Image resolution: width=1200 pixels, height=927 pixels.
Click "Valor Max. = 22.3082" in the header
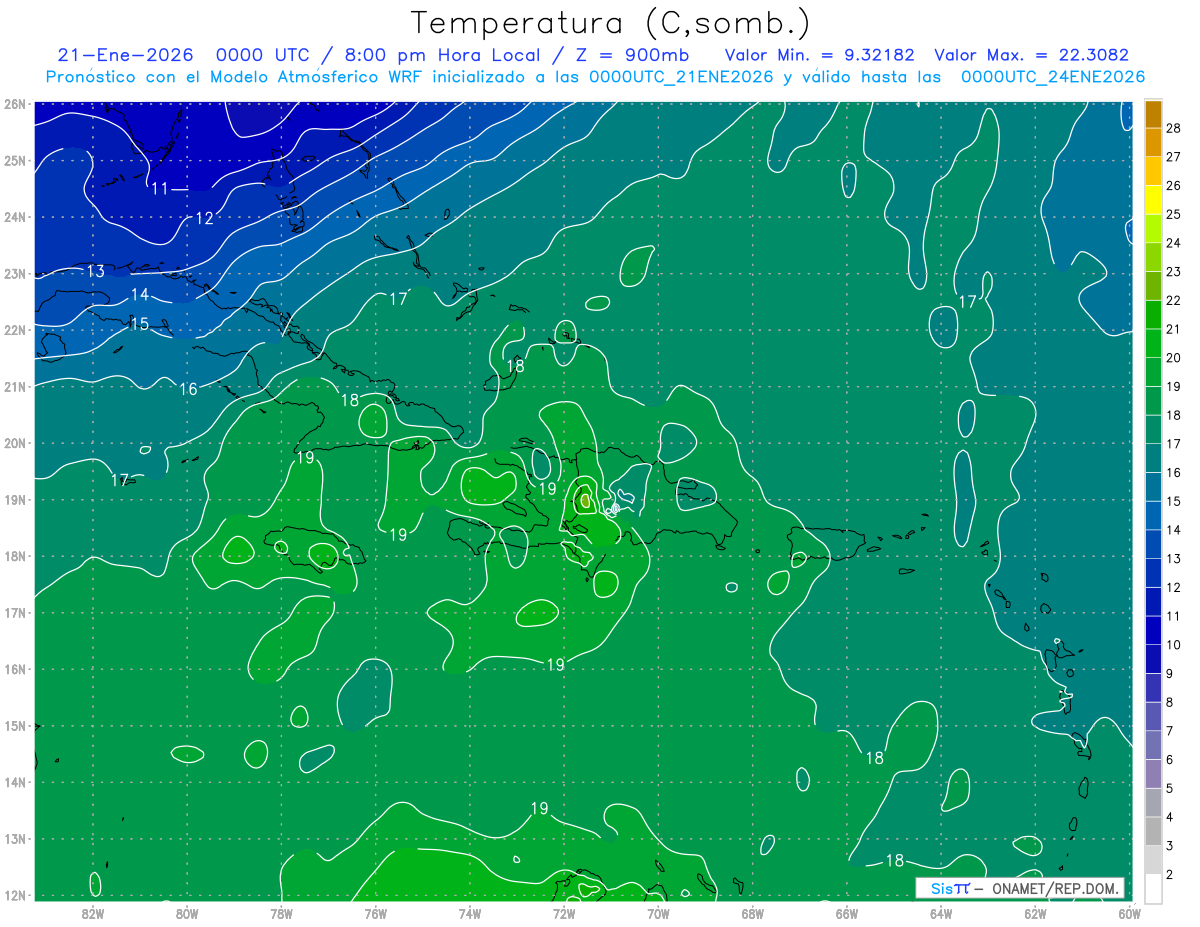(1031, 55)
